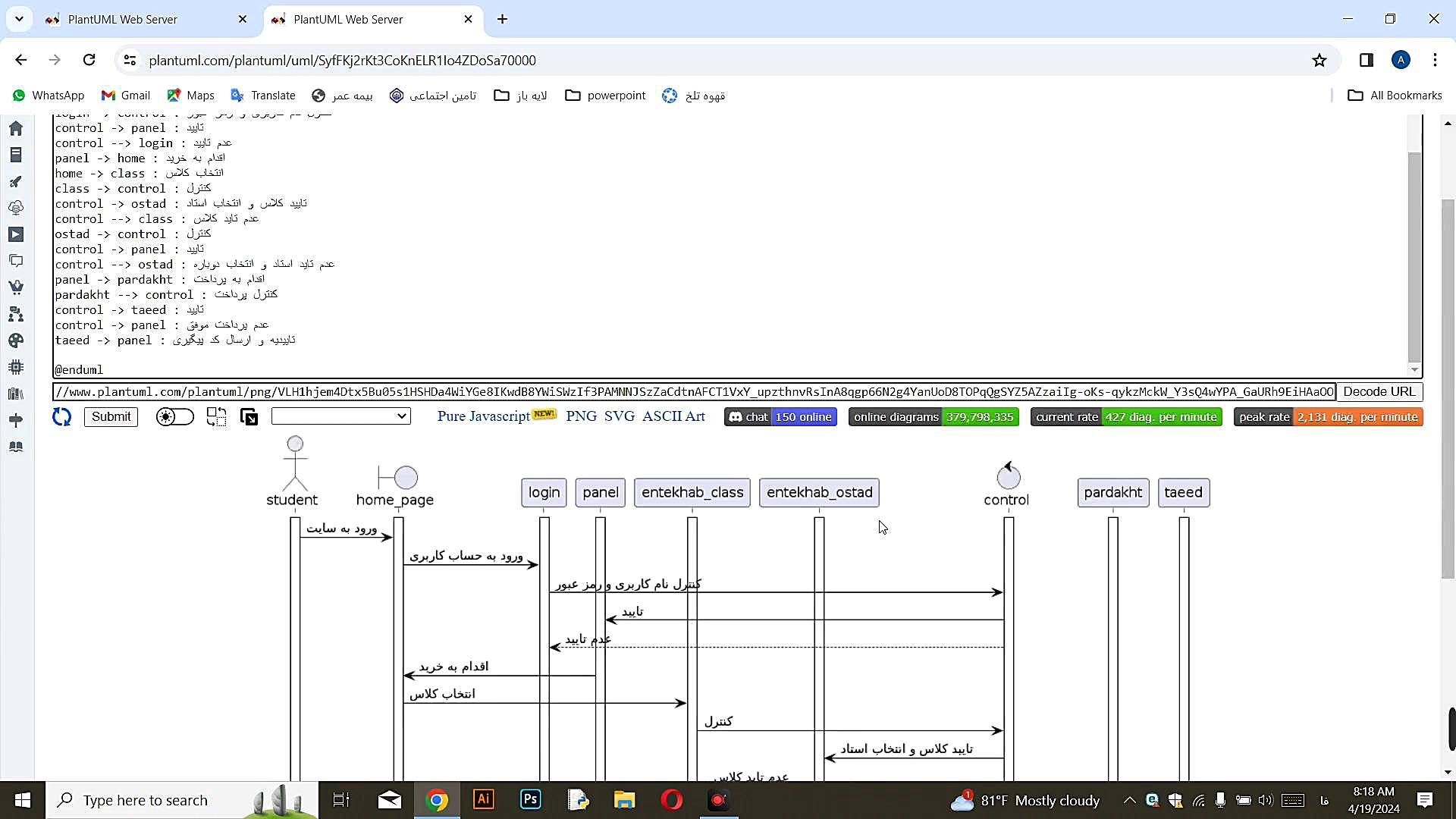Image resolution: width=1456 pixels, height=819 pixels.
Task: Click the color palette icon in sidebar
Action: pyautogui.click(x=16, y=340)
